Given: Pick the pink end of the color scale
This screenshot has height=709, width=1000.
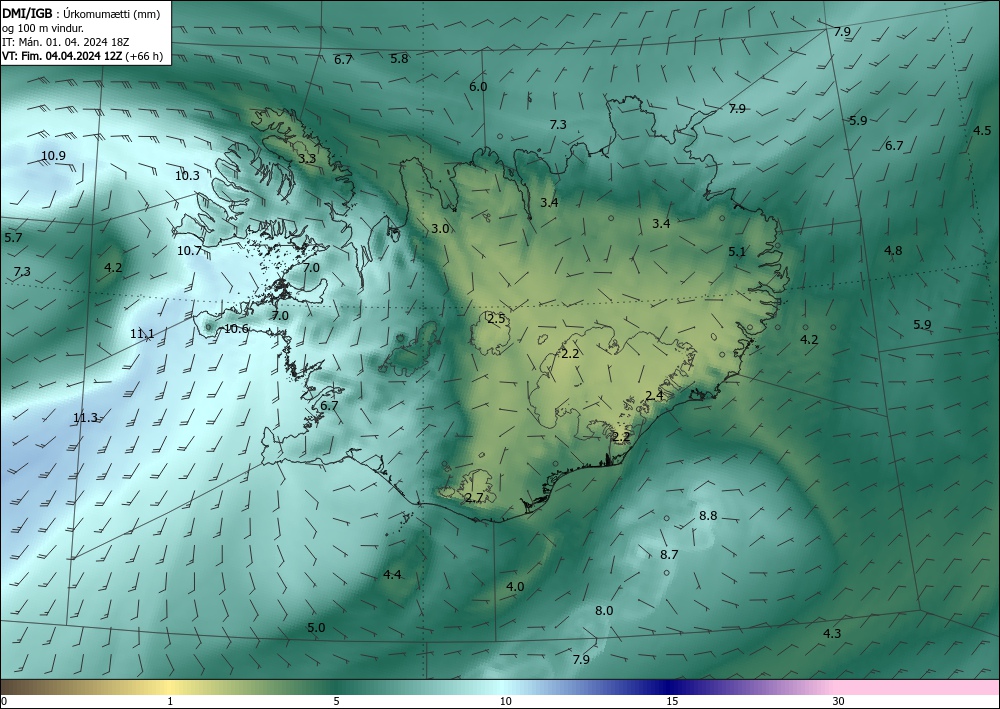Looking at the screenshot, I should pyautogui.click(x=918, y=687).
